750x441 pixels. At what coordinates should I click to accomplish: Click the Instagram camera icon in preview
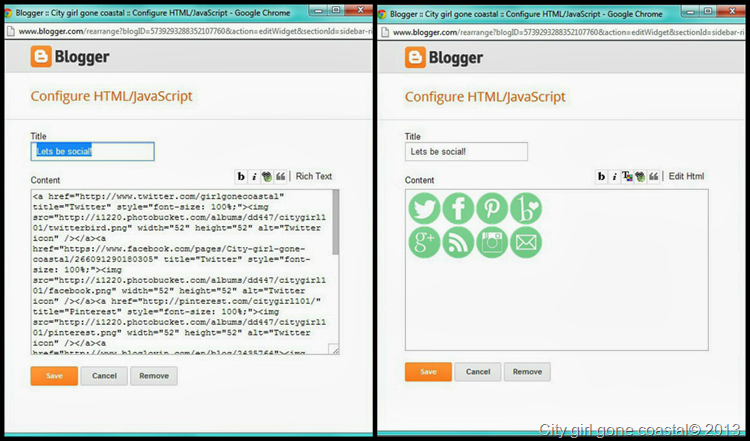coord(492,243)
